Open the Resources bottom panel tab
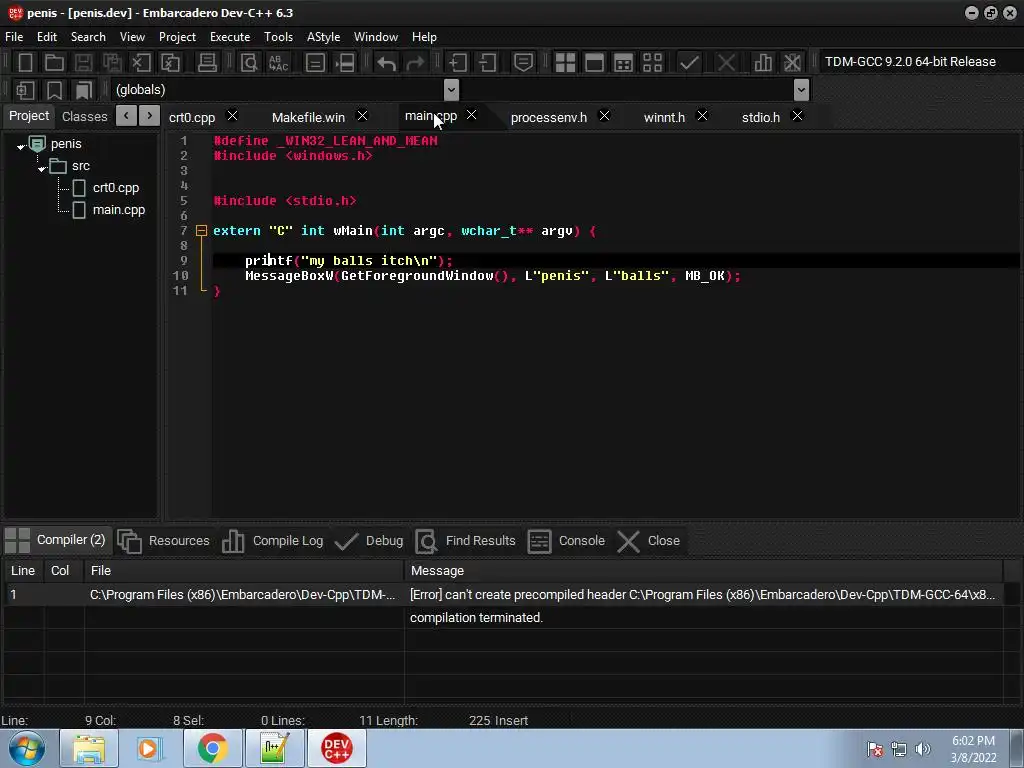This screenshot has width=1024, height=768. (x=164, y=541)
